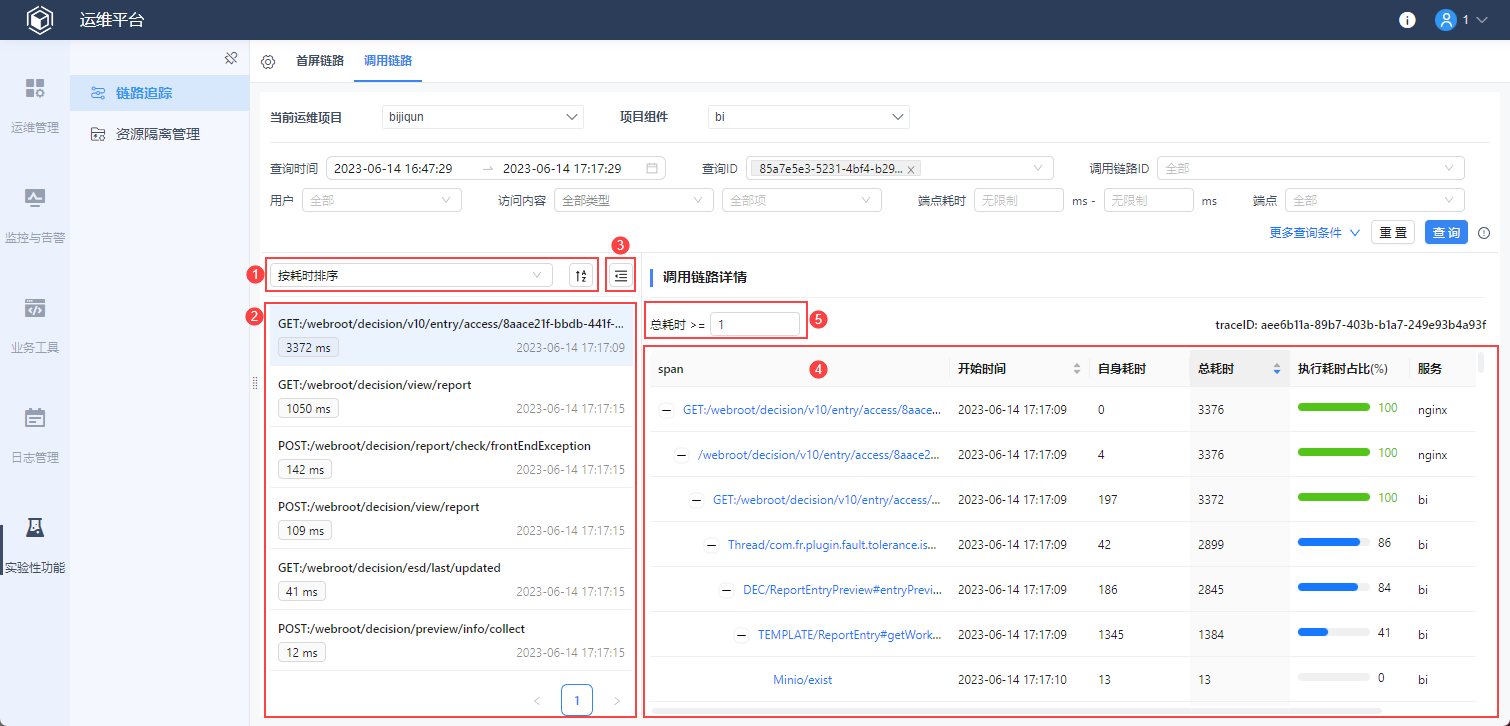
Task: Switch to 首屏链路 tab
Action: [320, 61]
